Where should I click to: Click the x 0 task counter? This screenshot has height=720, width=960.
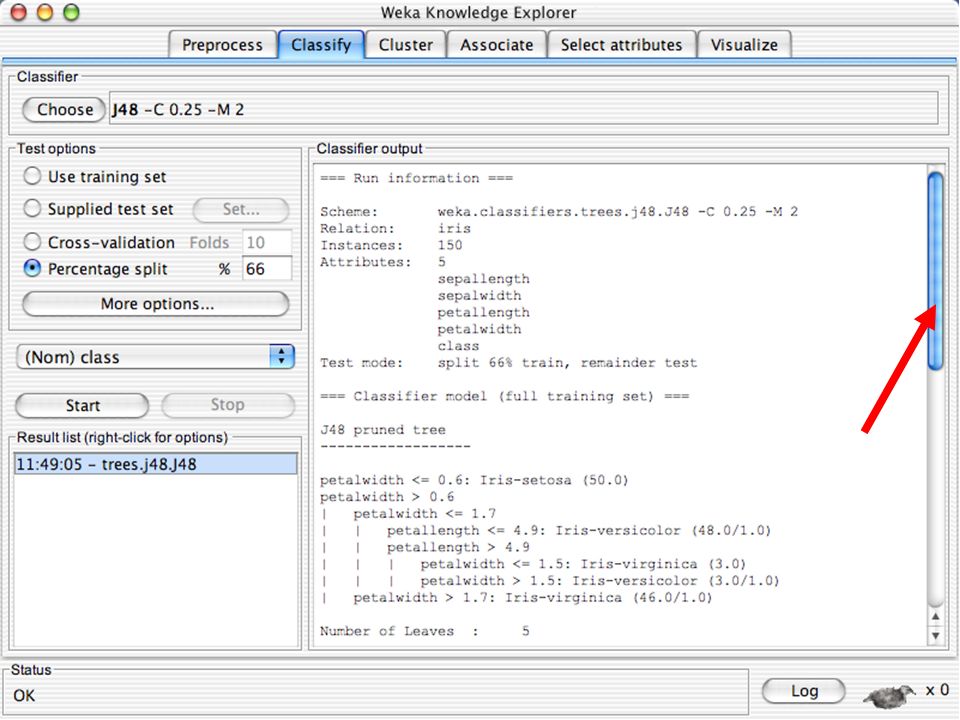pyautogui.click(x=937, y=690)
